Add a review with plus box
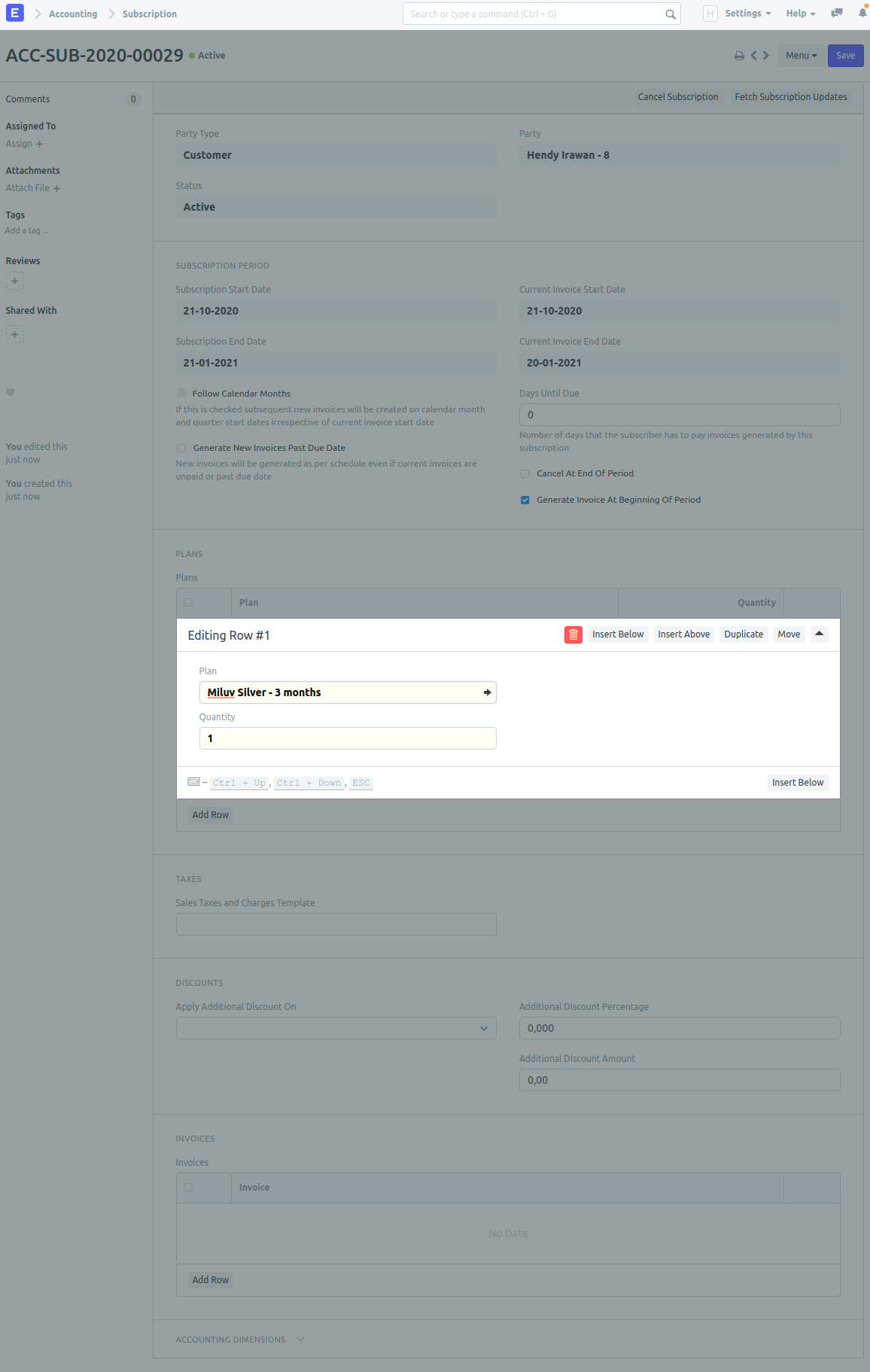Viewport: 870px width, 1372px height. (x=14, y=281)
